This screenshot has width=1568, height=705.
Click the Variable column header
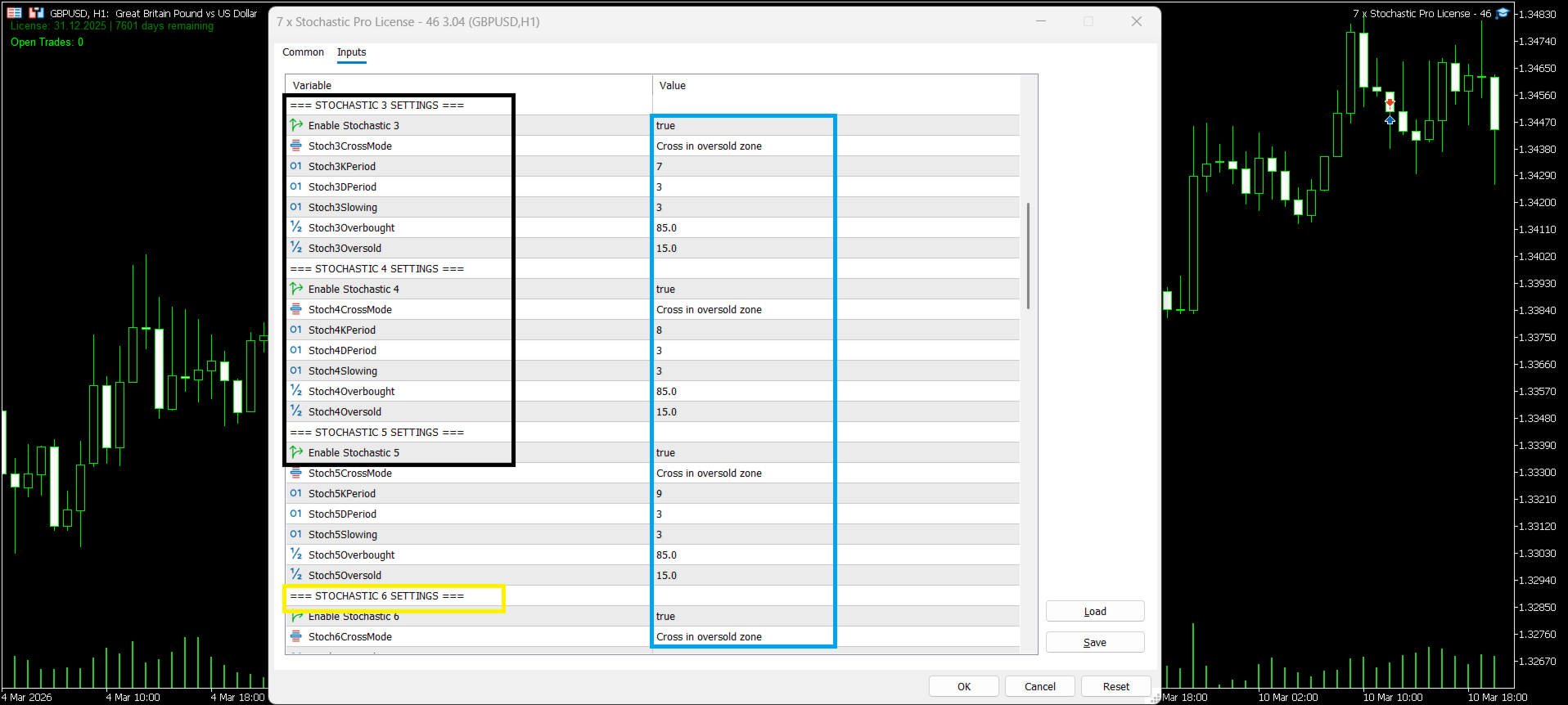tap(469, 85)
